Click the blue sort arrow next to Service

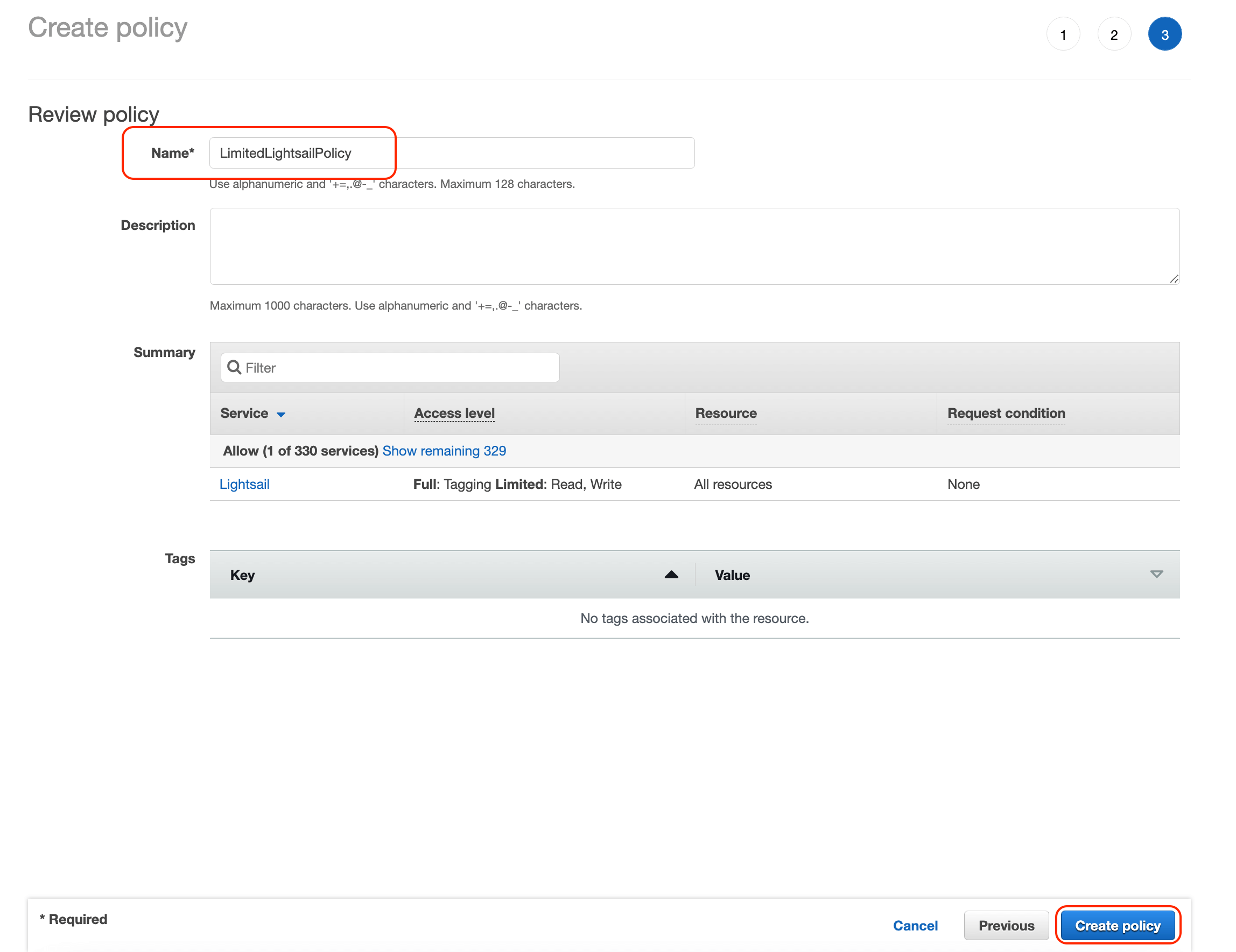281,414
